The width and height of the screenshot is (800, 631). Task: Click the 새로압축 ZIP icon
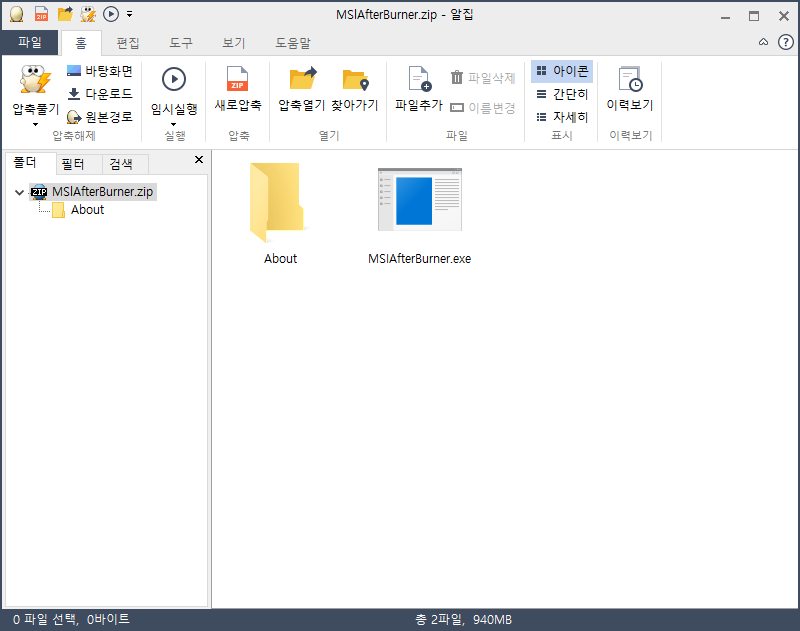(238, 79)
